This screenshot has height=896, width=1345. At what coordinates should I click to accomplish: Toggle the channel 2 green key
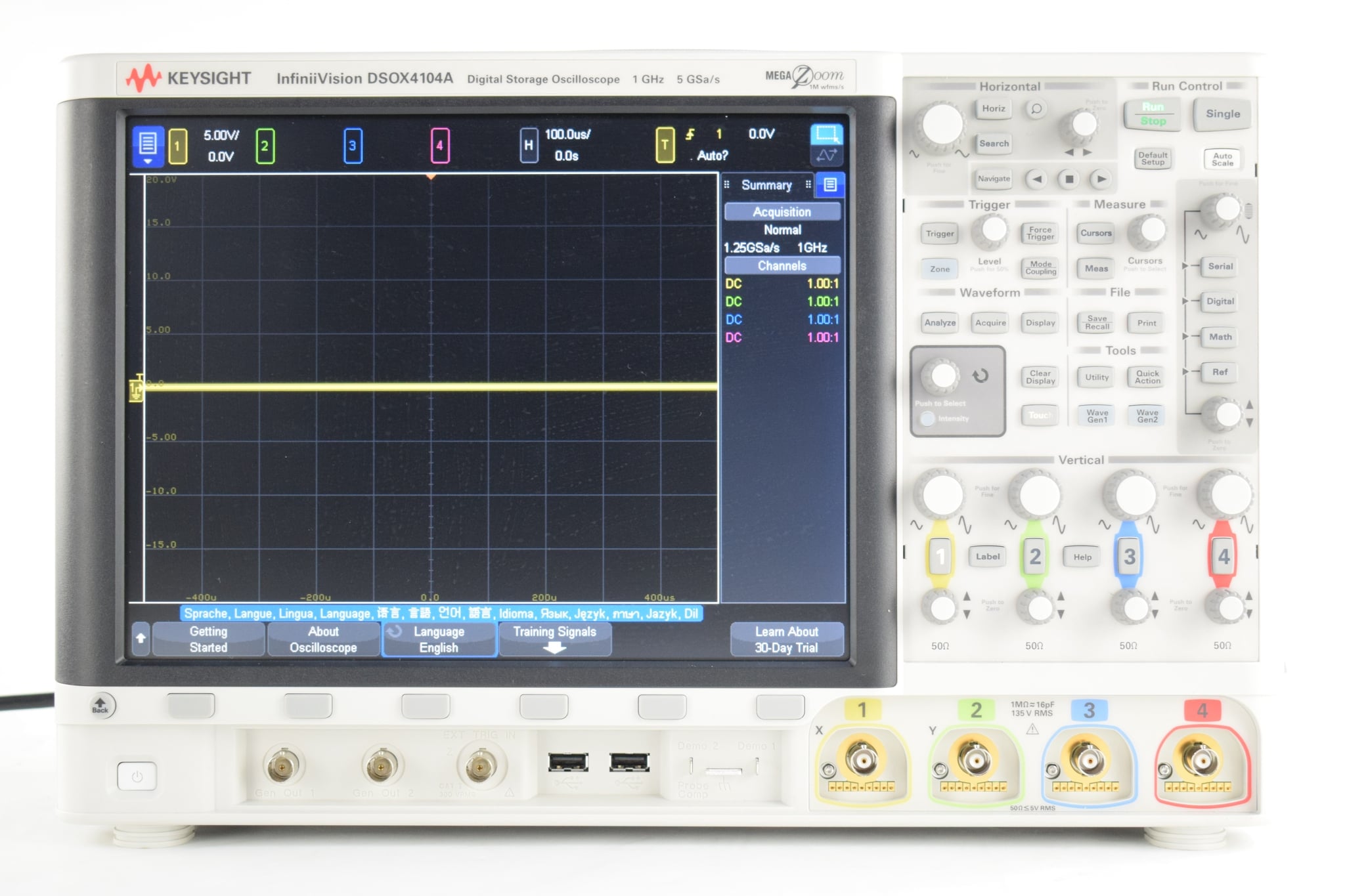click(x=1034, y=557)
